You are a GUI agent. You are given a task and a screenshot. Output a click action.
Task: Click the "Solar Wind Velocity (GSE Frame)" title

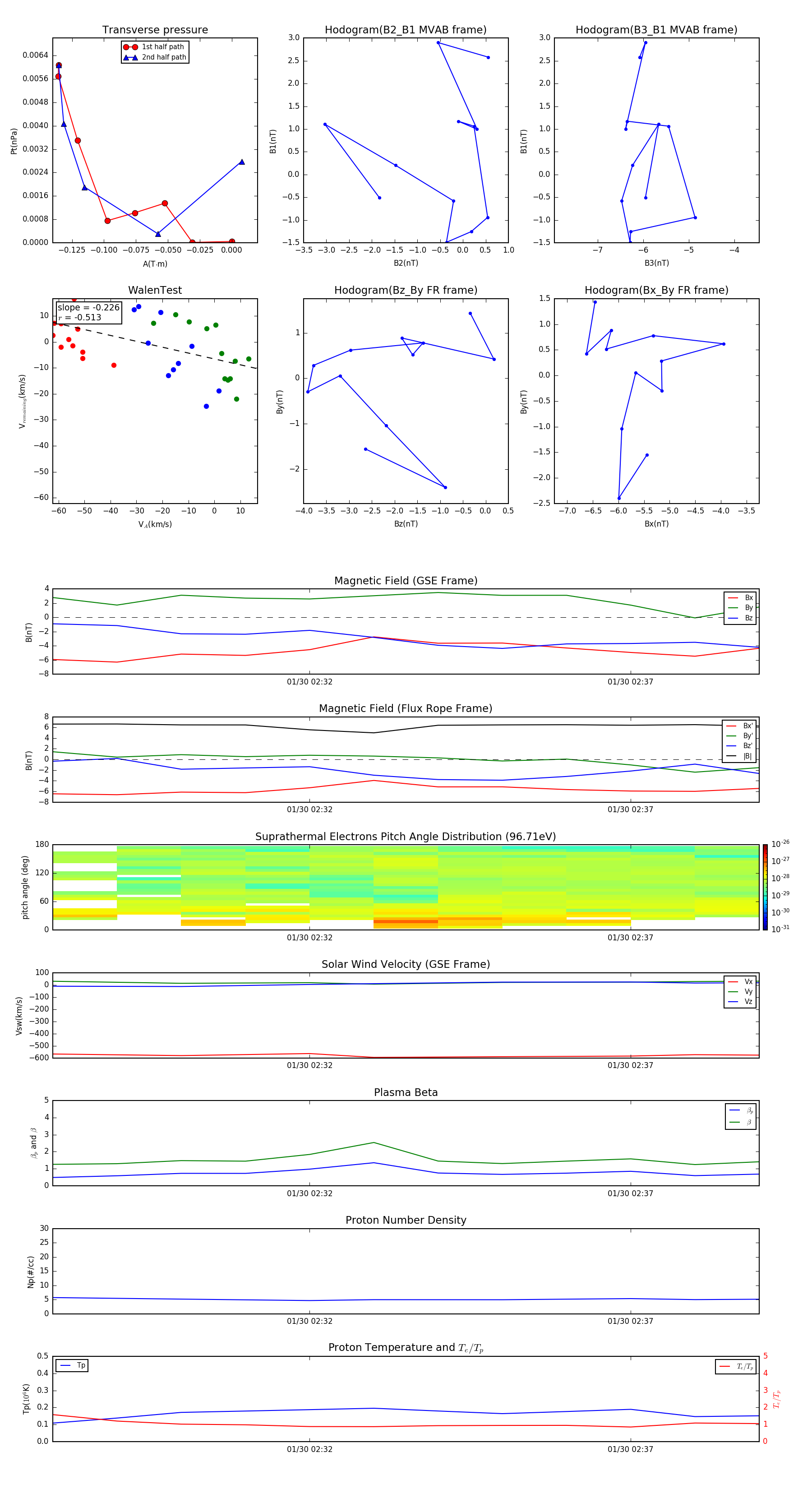pos(406,965)
